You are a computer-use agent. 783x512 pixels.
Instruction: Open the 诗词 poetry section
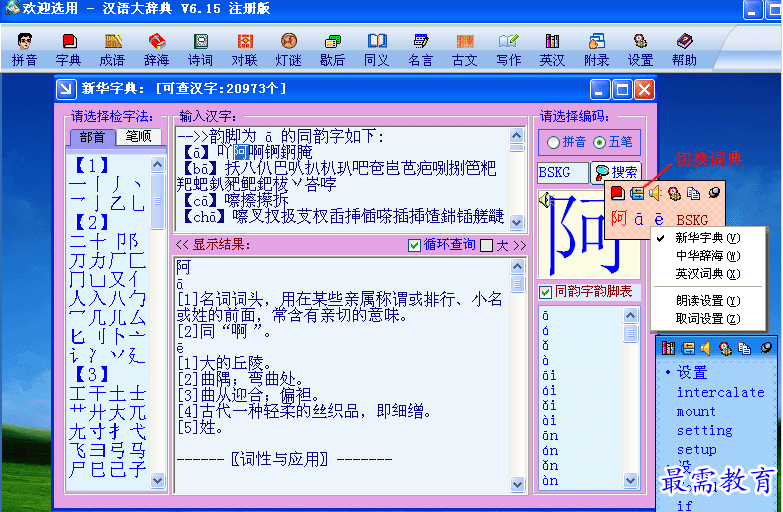[200, 50]
